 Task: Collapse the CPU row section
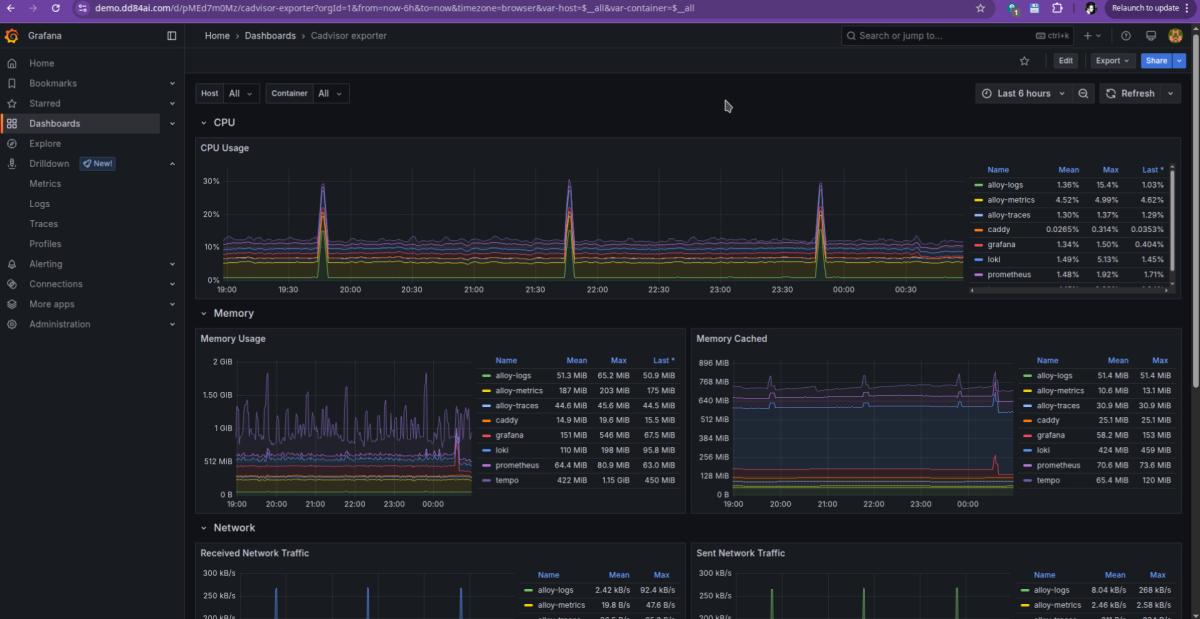(x=204, y=123)
